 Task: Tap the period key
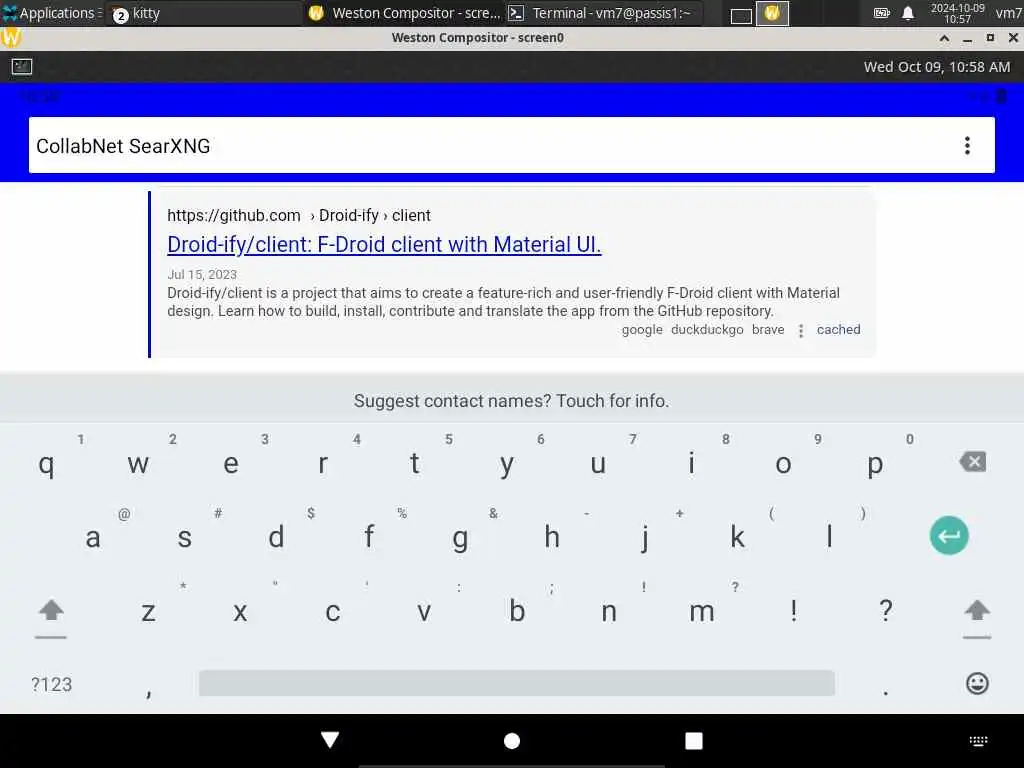point(886,691)
